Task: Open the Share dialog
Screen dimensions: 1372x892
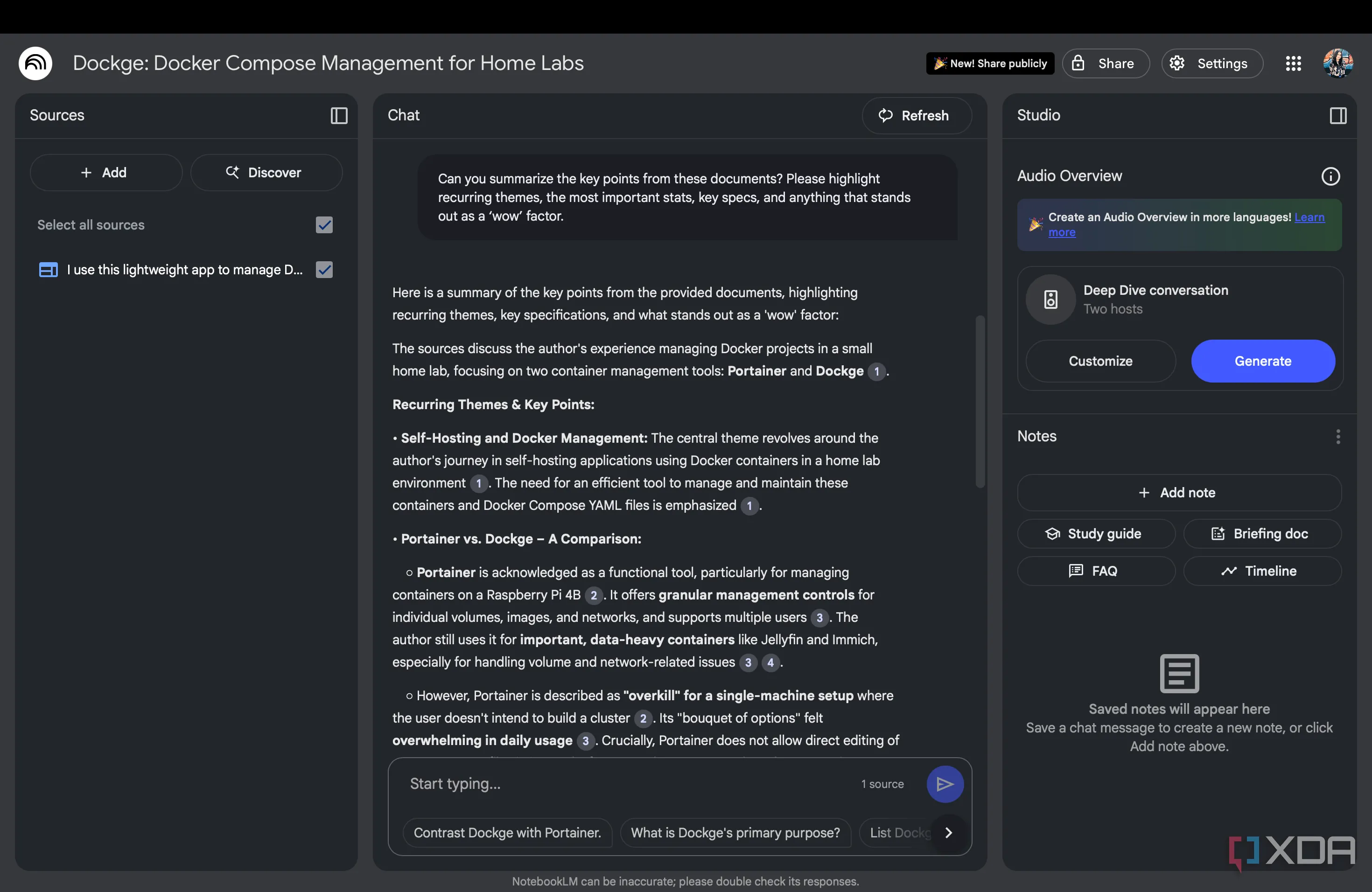Action: point(1106,63)
